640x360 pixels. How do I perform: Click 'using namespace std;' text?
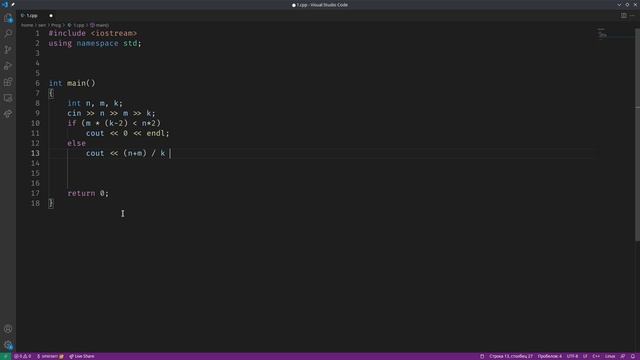click(95, 43)
